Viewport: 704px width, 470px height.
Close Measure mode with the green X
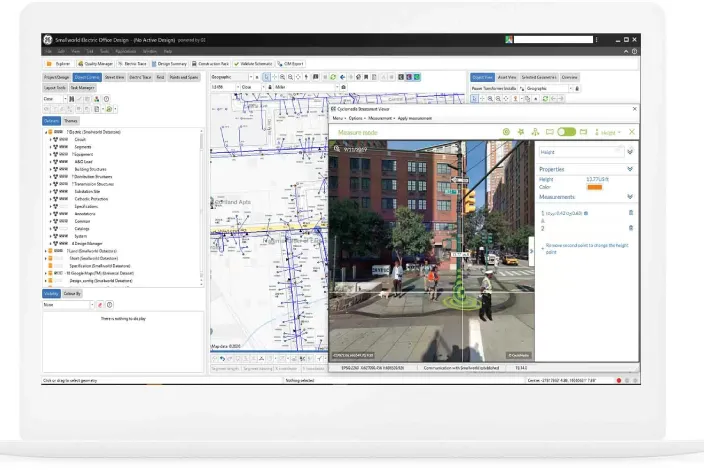632,132
